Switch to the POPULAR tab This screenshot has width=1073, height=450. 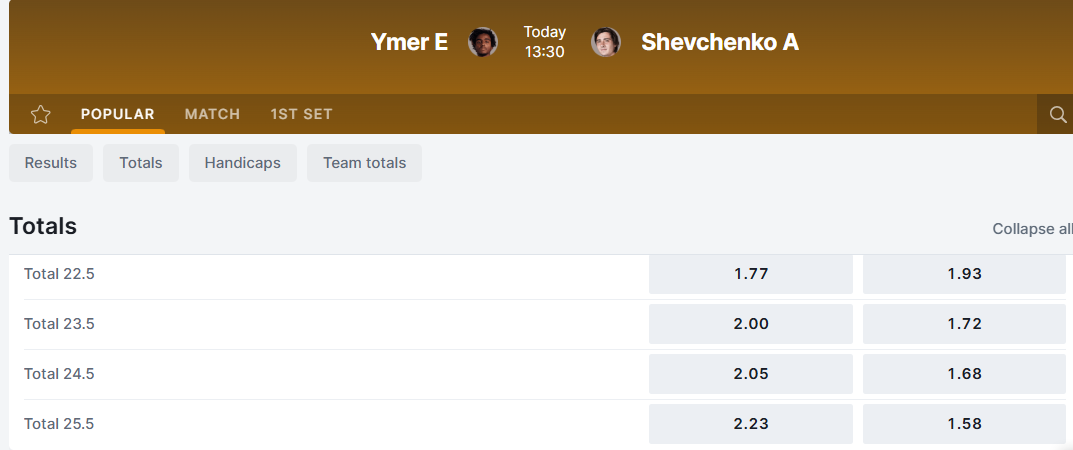118,114
